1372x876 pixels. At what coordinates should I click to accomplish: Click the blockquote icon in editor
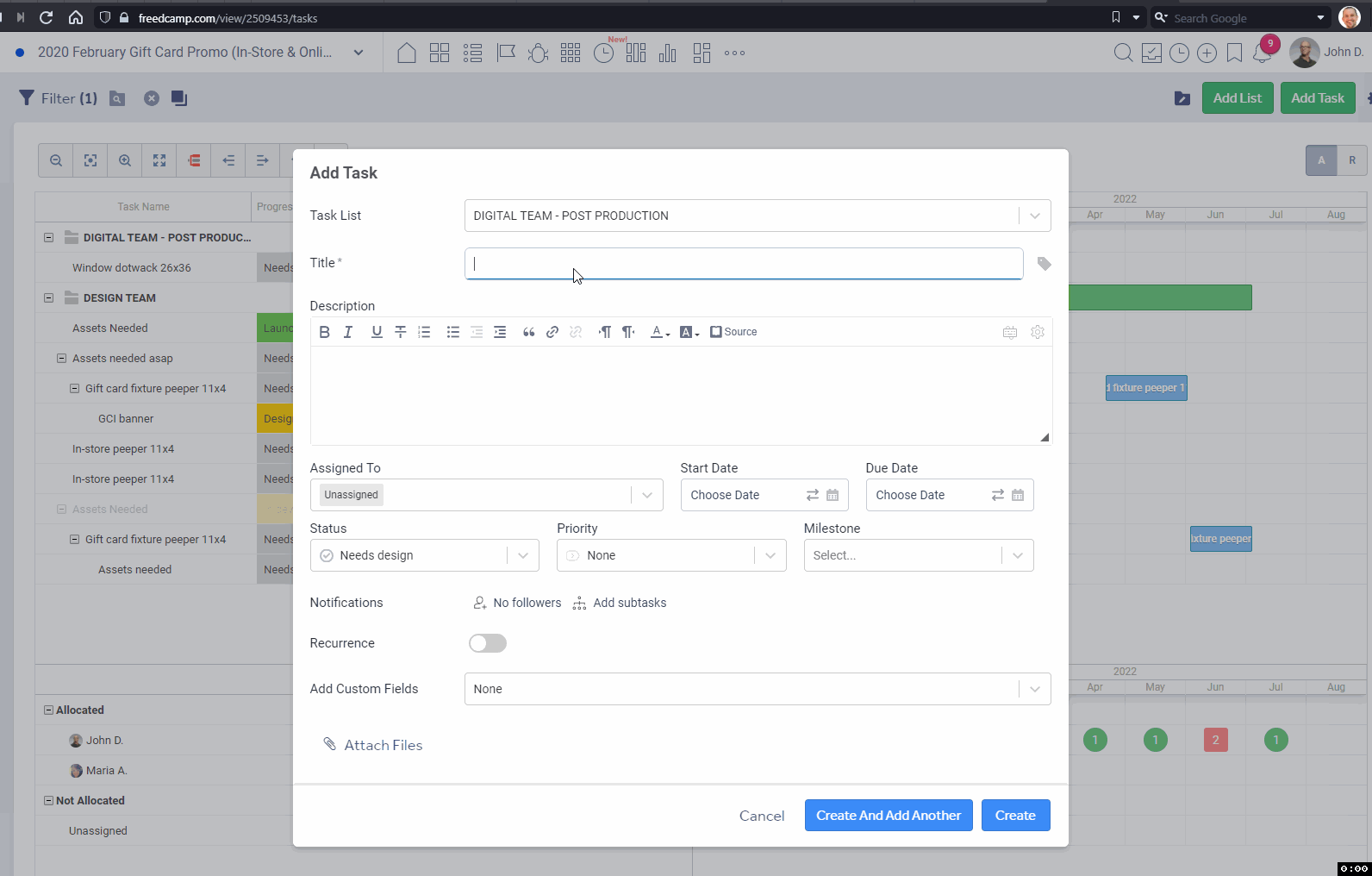[x=528, y=332]
